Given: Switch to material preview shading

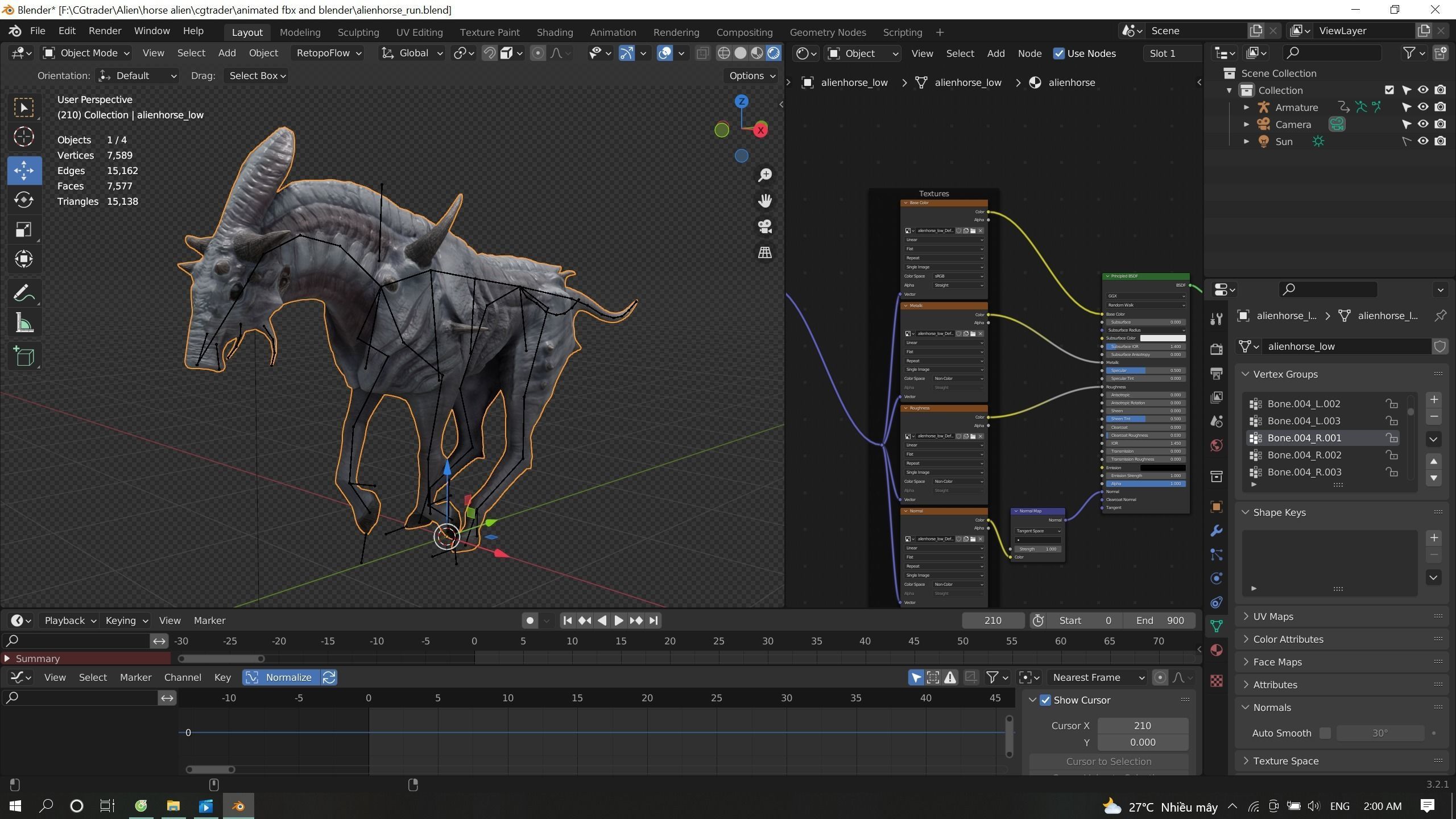Looking at the screenshot, I should pos(756,53).
